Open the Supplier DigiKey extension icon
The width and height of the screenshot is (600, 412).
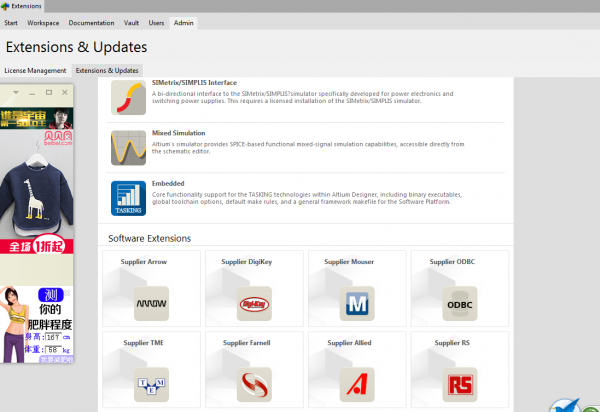(254, 304)
